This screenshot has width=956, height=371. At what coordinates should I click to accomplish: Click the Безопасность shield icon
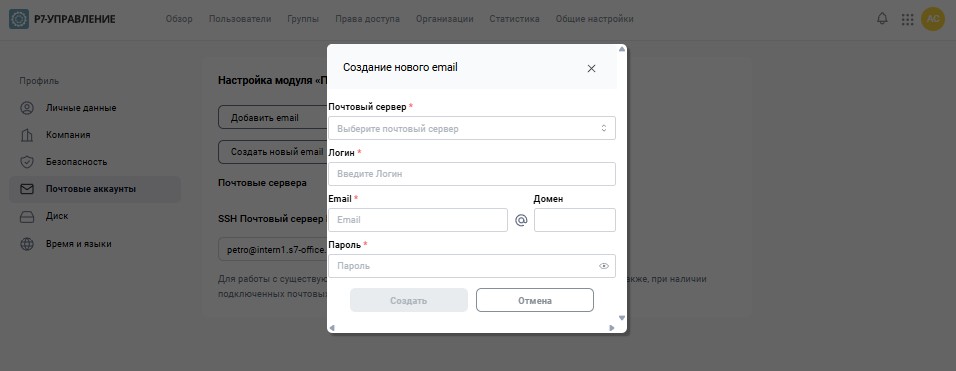[27, 162]
